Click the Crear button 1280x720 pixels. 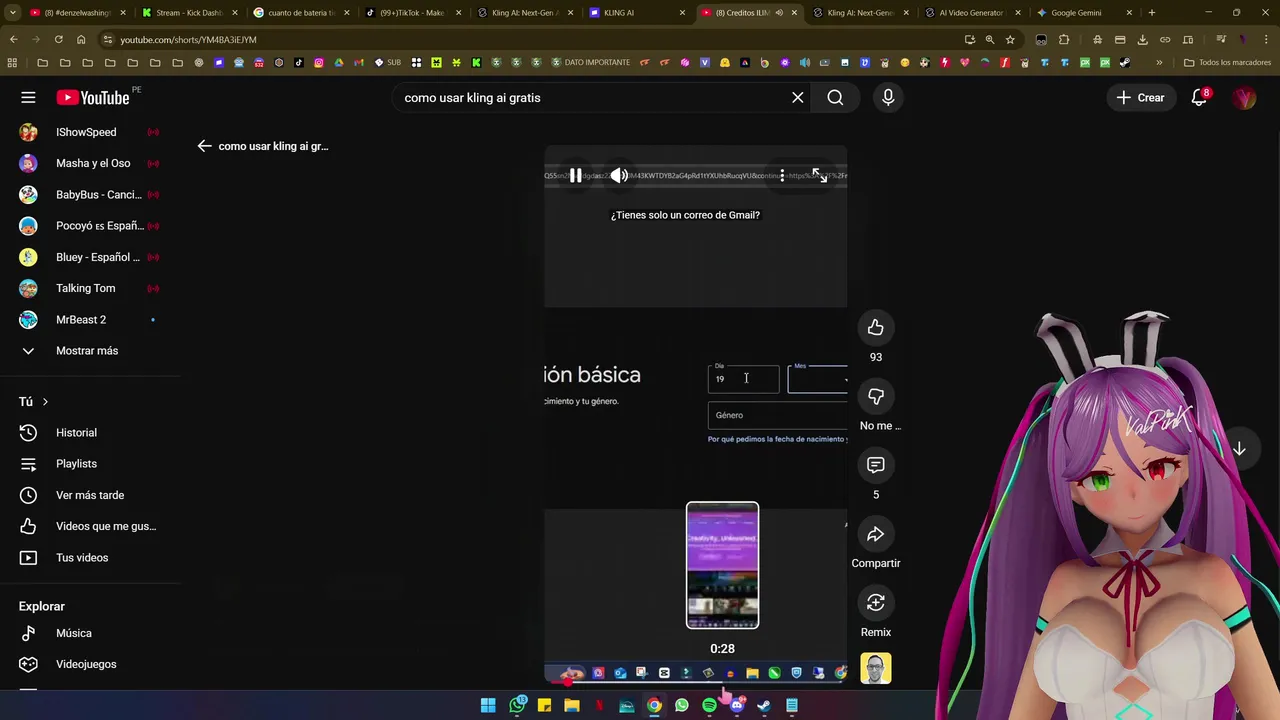(1140, 97)
